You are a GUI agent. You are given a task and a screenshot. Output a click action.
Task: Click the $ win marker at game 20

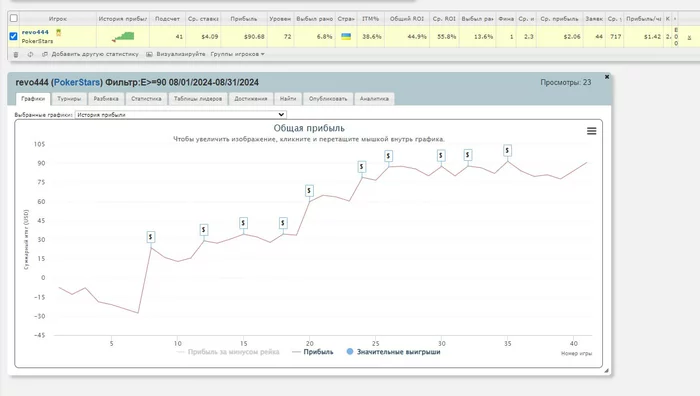point(309,191)
